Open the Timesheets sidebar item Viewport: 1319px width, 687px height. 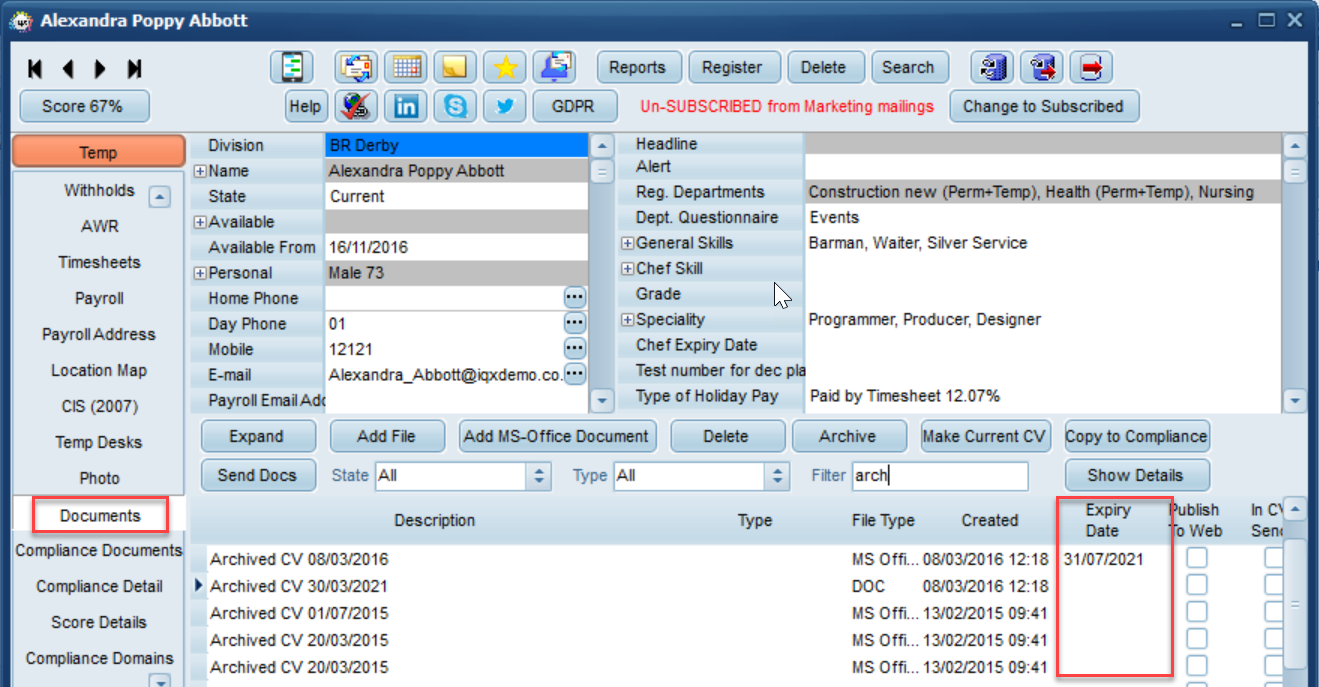[99, 262]
